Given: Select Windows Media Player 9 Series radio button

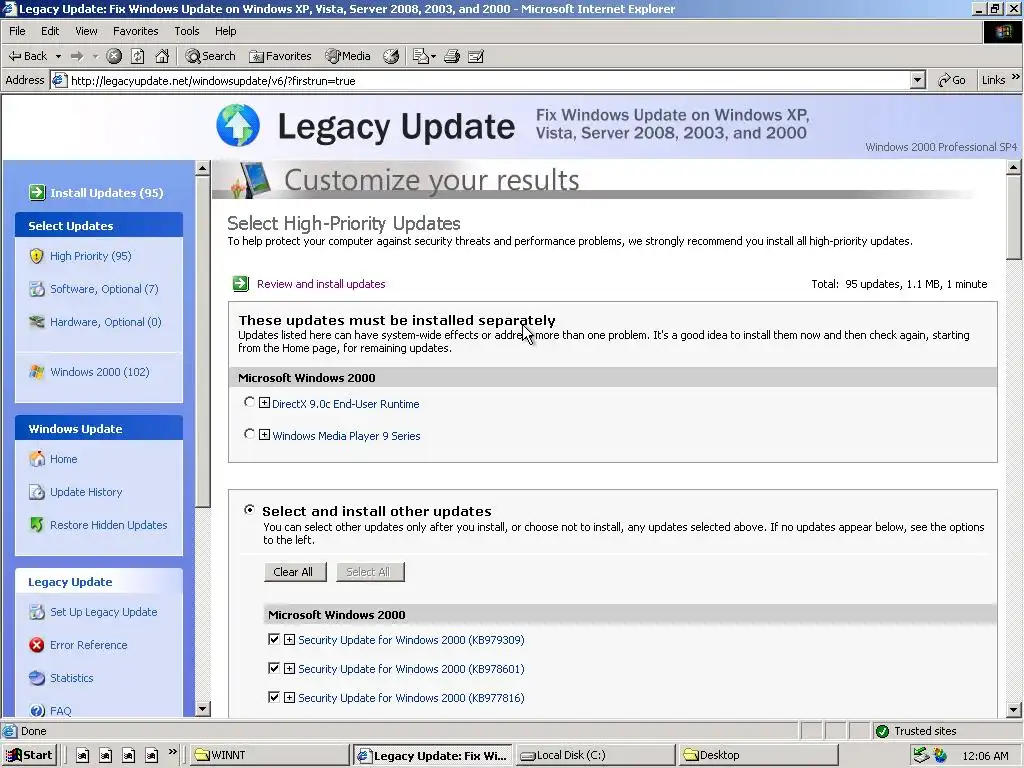Looking at the screenshot, I should [x=249, y=434].
